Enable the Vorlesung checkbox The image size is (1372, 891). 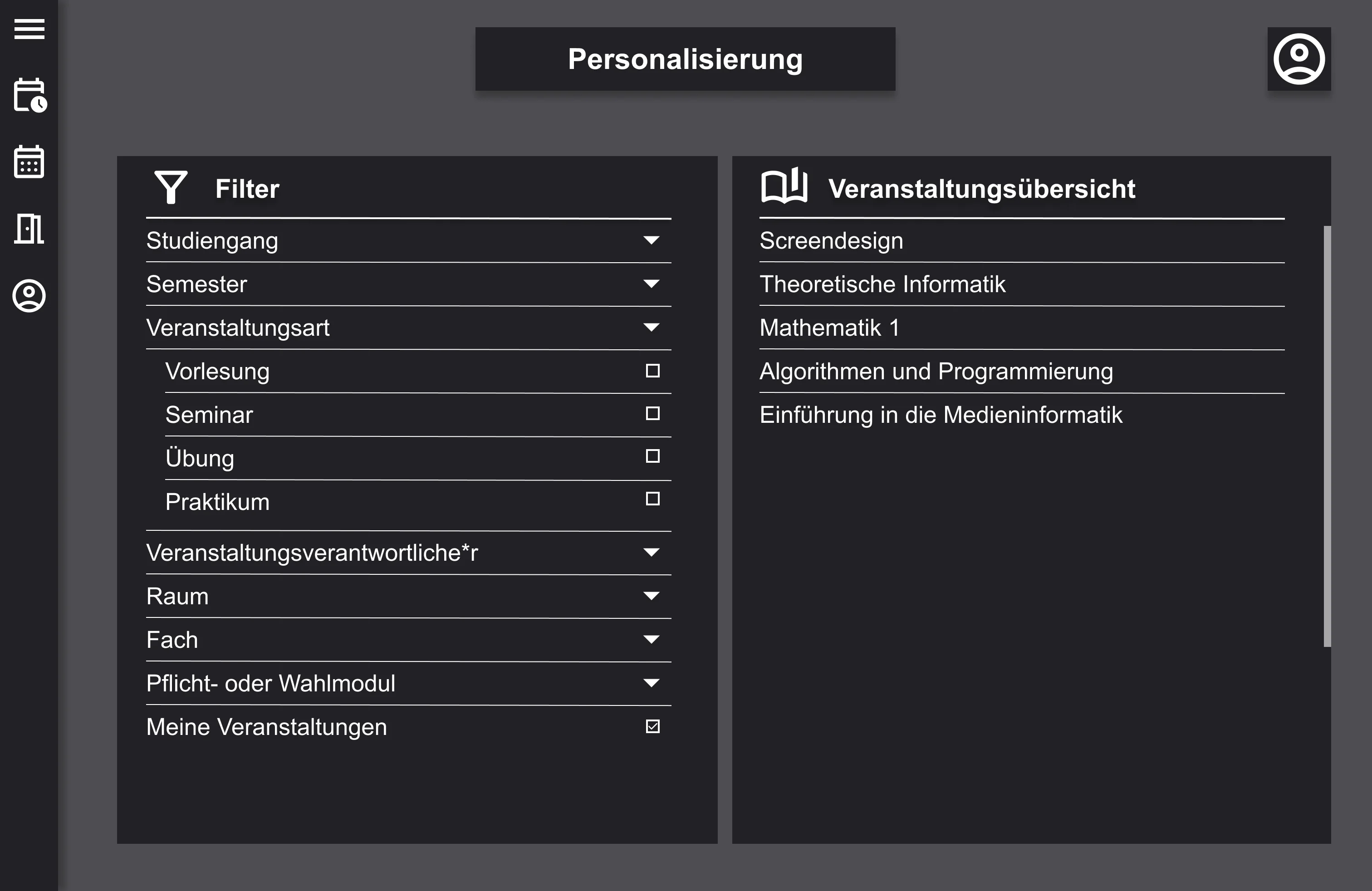[652, 371]
